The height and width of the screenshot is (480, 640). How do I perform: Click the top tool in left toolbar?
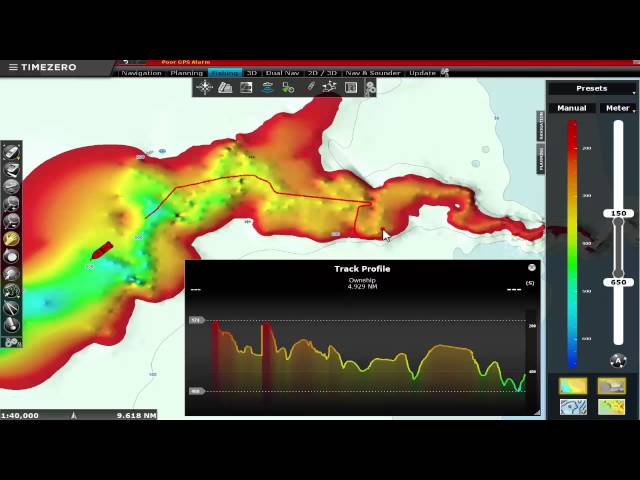tap(12, 152)
